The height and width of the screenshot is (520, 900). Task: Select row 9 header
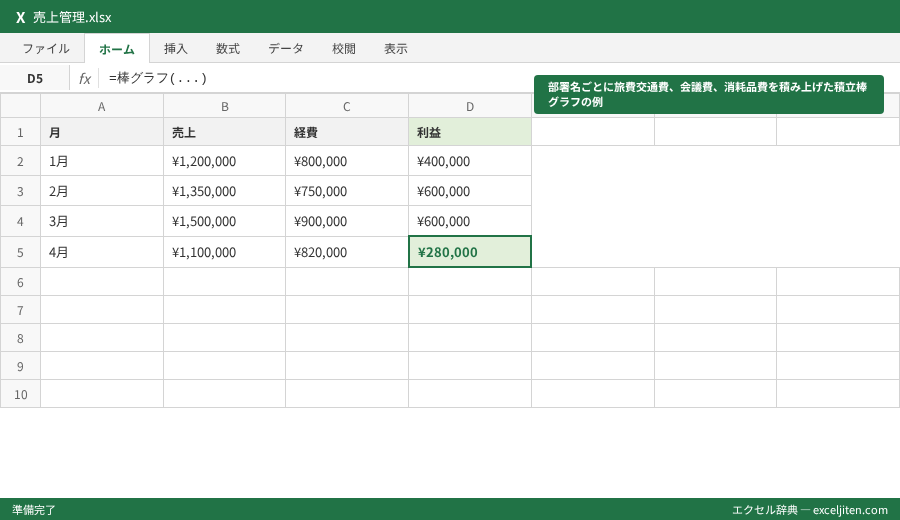click(20, 366)
